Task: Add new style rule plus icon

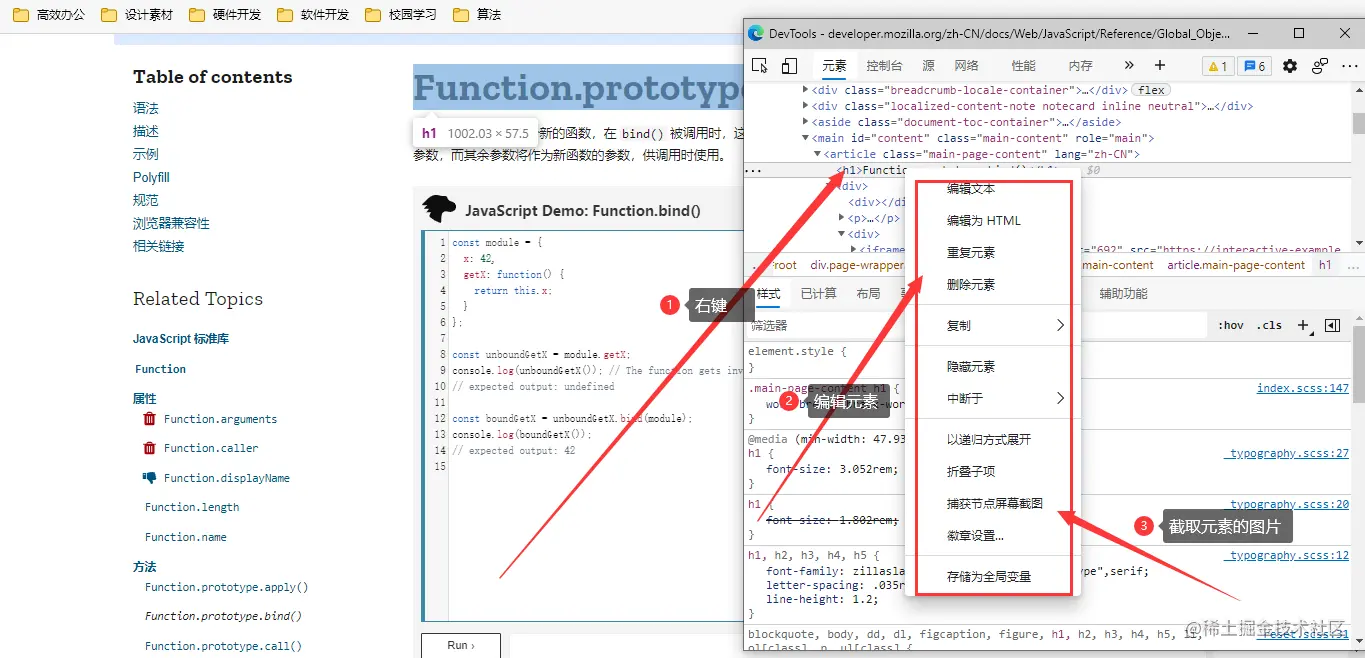Action: coord(1303,325)
